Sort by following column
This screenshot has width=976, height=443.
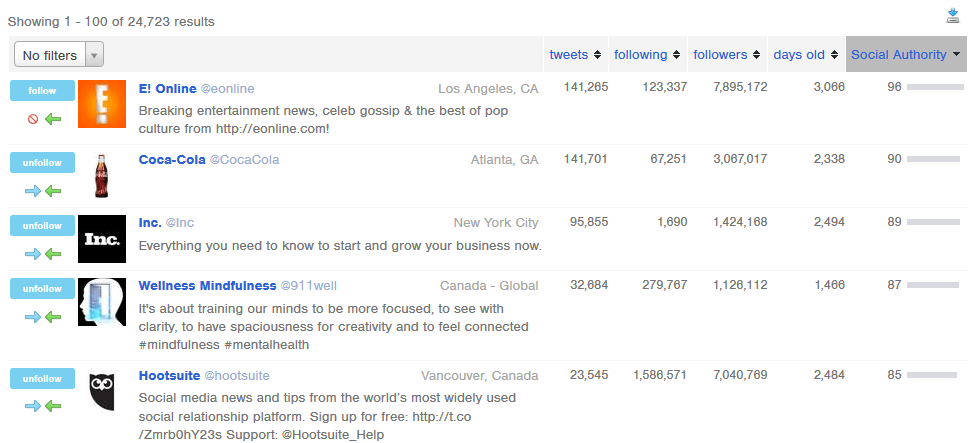(x=647, y=54)
